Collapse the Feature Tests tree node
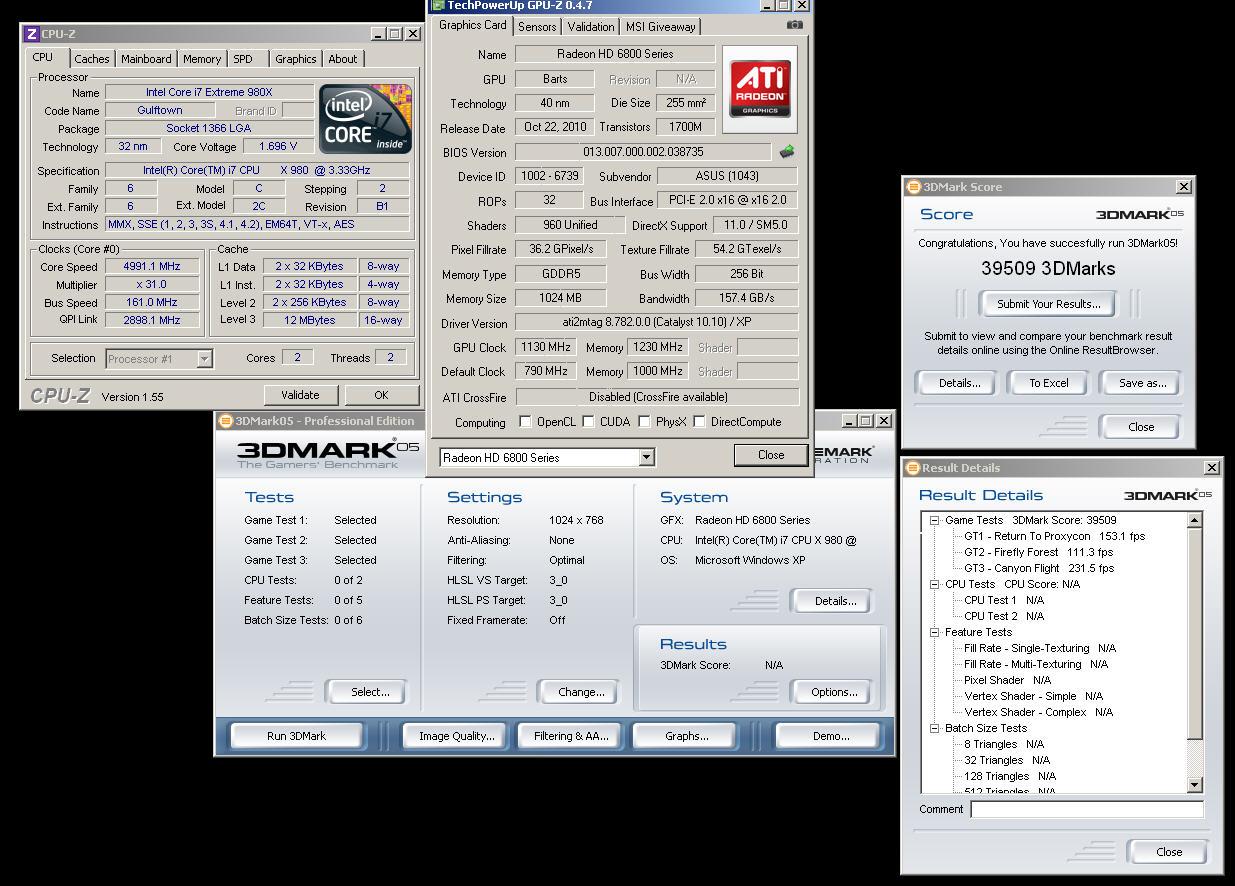The image size is (1235, 886). tap(935, 632)
